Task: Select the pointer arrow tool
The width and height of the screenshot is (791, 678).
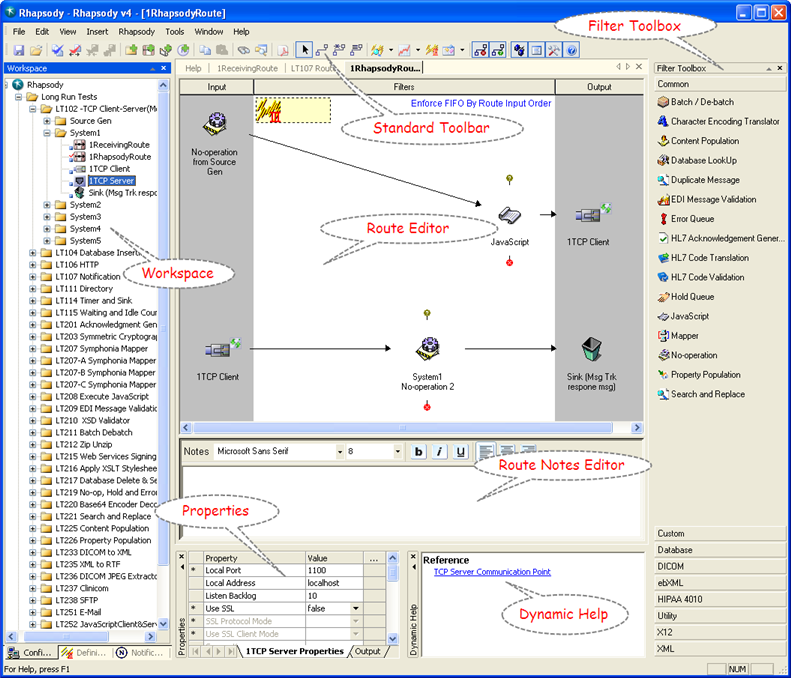Action: click(x=304, y=50)
